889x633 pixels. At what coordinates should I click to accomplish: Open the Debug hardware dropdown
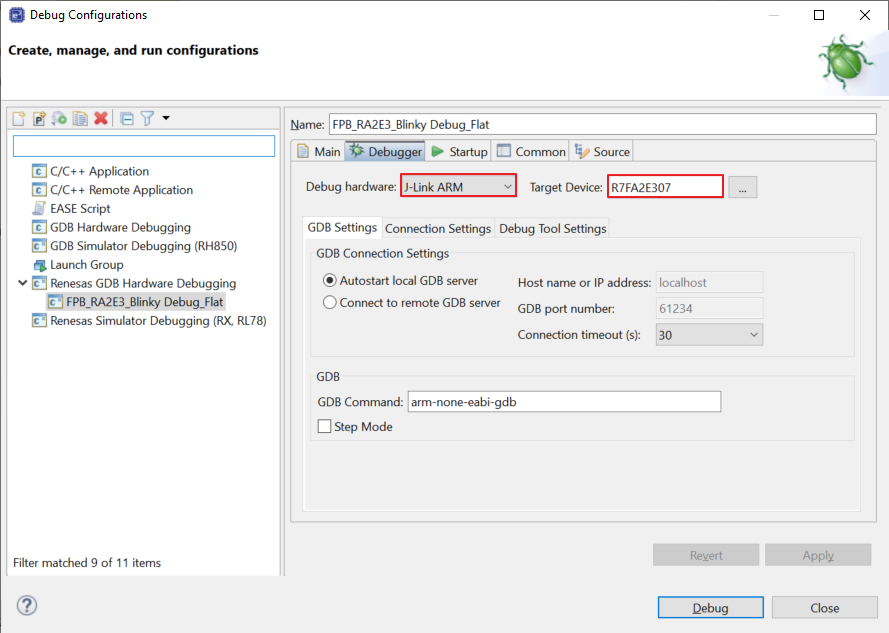[459, 187]
